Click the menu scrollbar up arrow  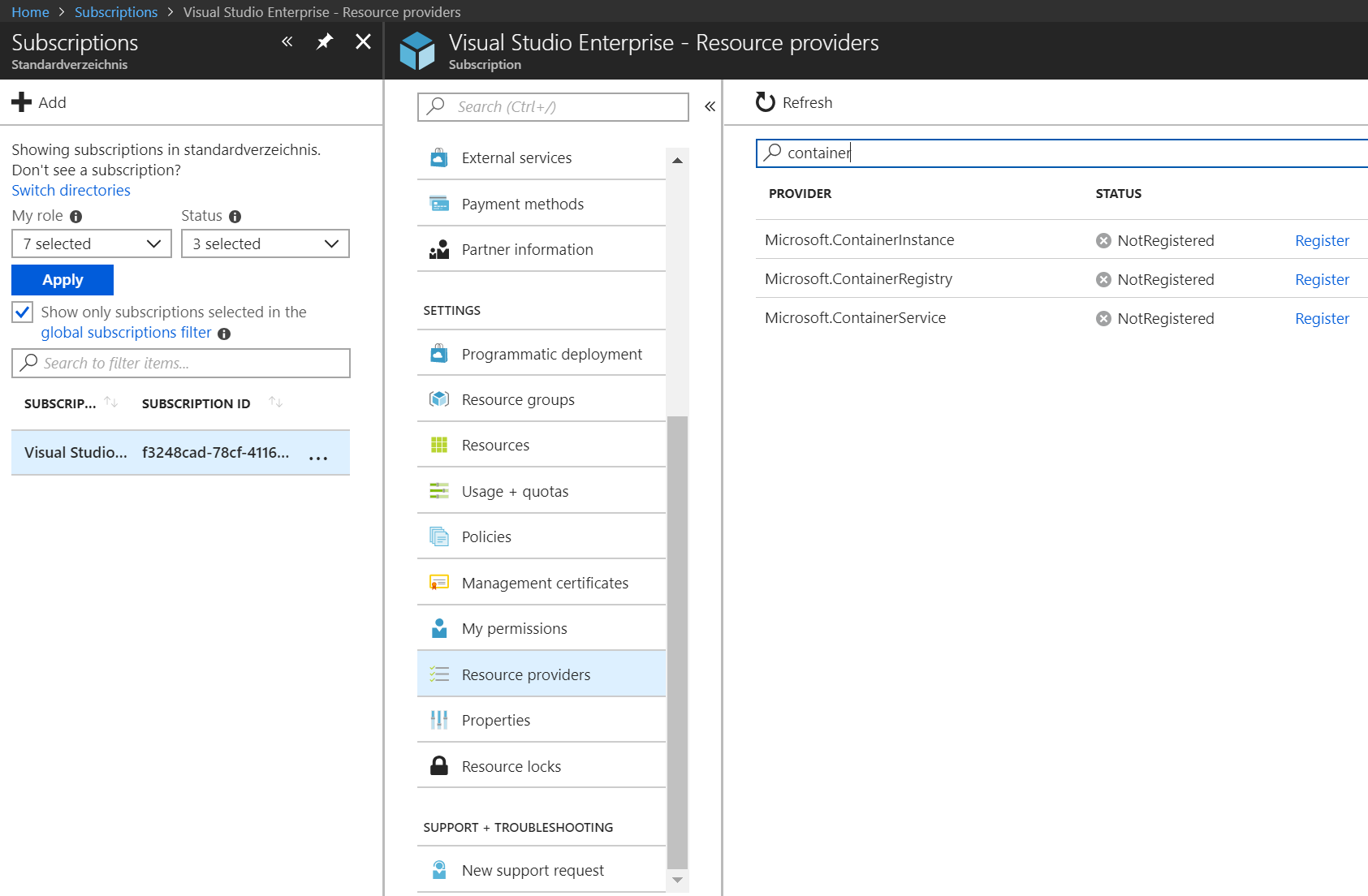tap(677, 161)
